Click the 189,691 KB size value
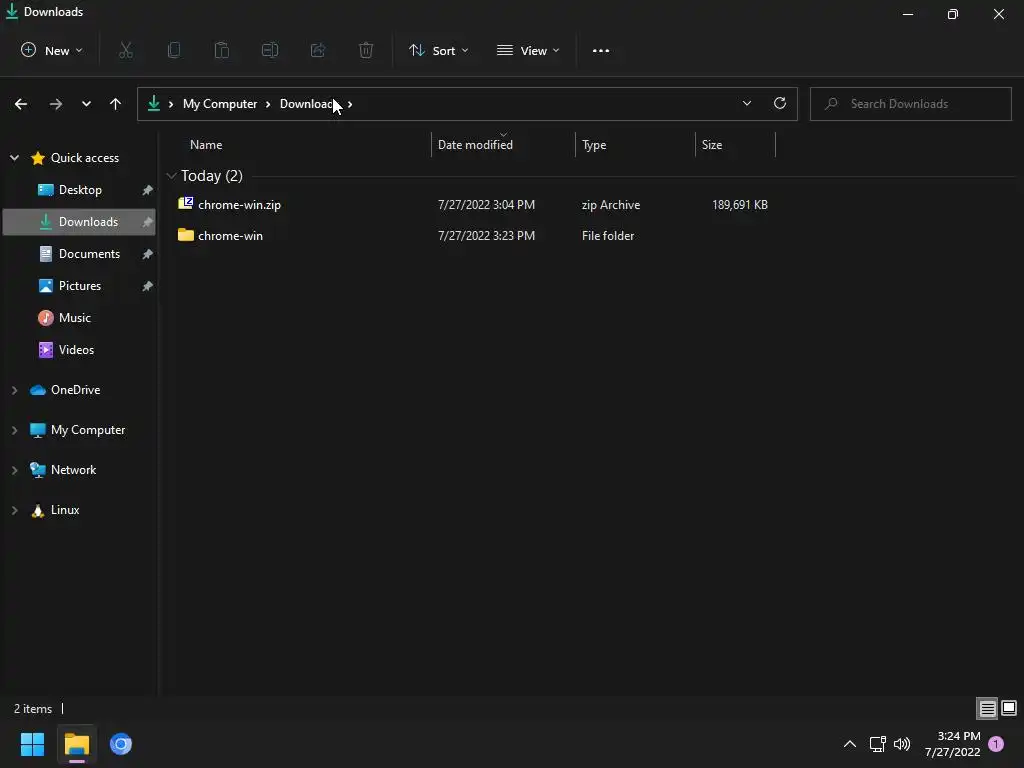The height and width of the screenshot is (768, 1024). click(x=739, y=204)
